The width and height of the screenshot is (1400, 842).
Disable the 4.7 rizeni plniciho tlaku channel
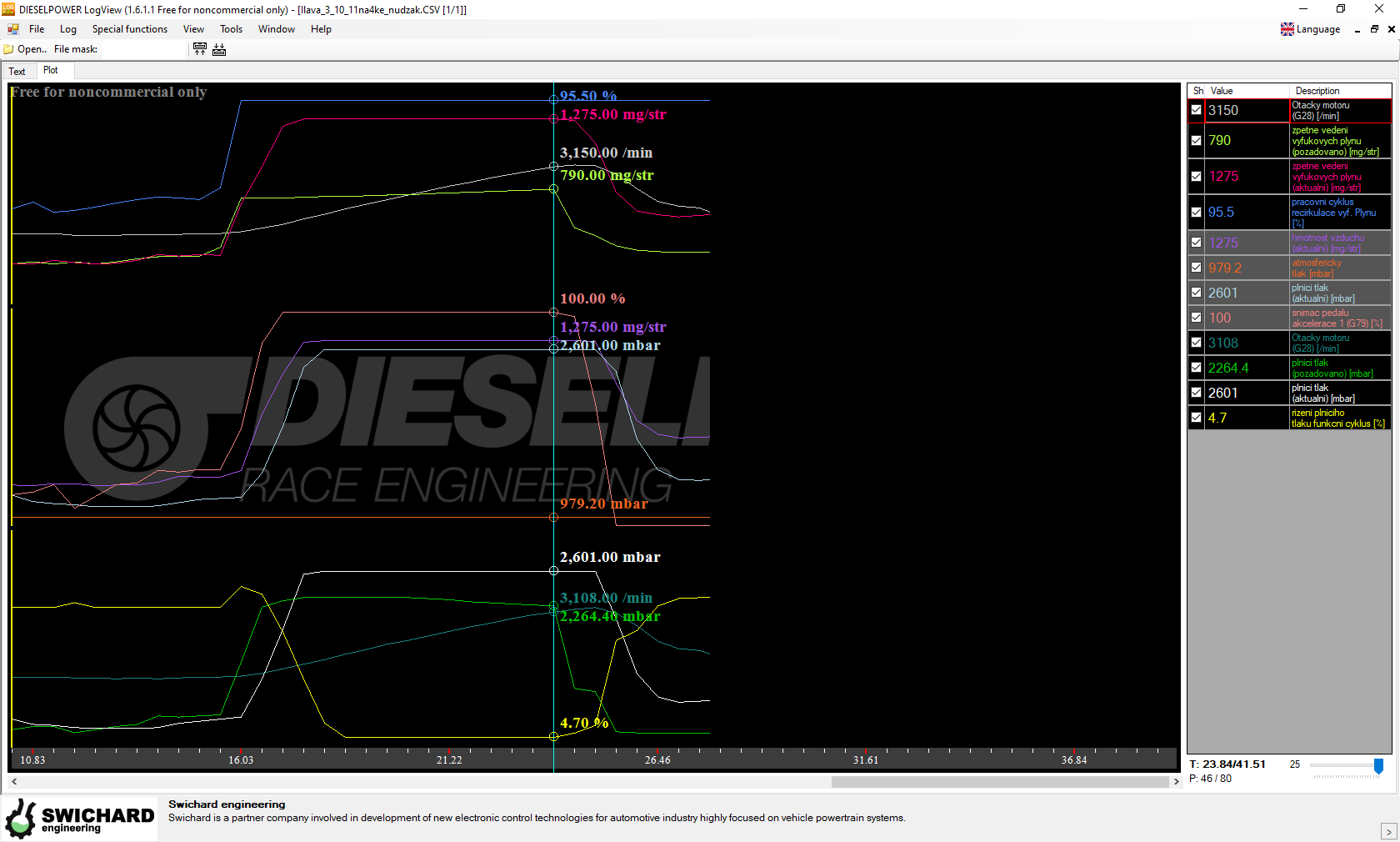click(1197, 418)
